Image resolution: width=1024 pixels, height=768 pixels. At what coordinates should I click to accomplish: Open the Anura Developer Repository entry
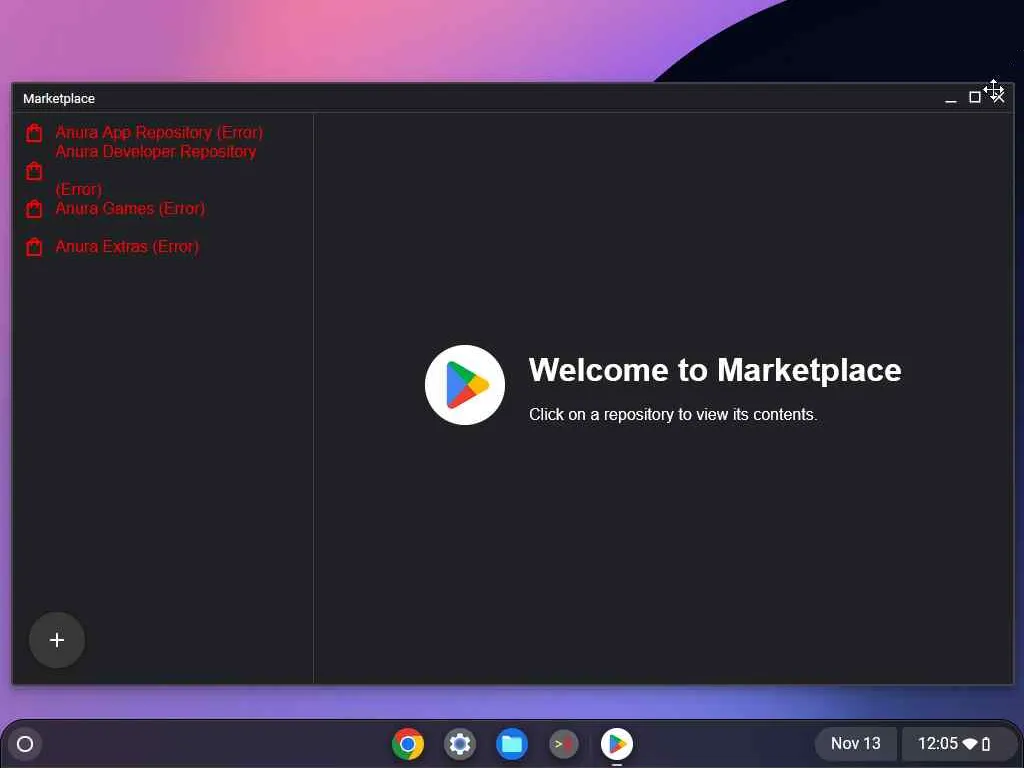[155, 170]
